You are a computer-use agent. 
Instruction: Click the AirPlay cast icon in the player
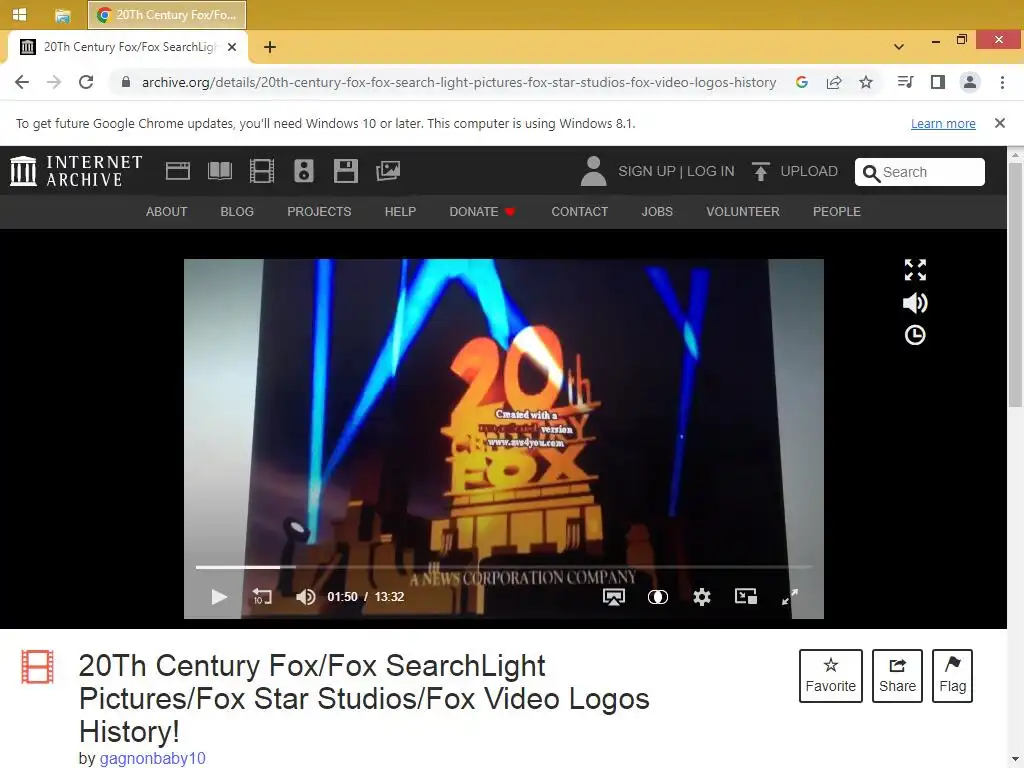coord(613,596)
